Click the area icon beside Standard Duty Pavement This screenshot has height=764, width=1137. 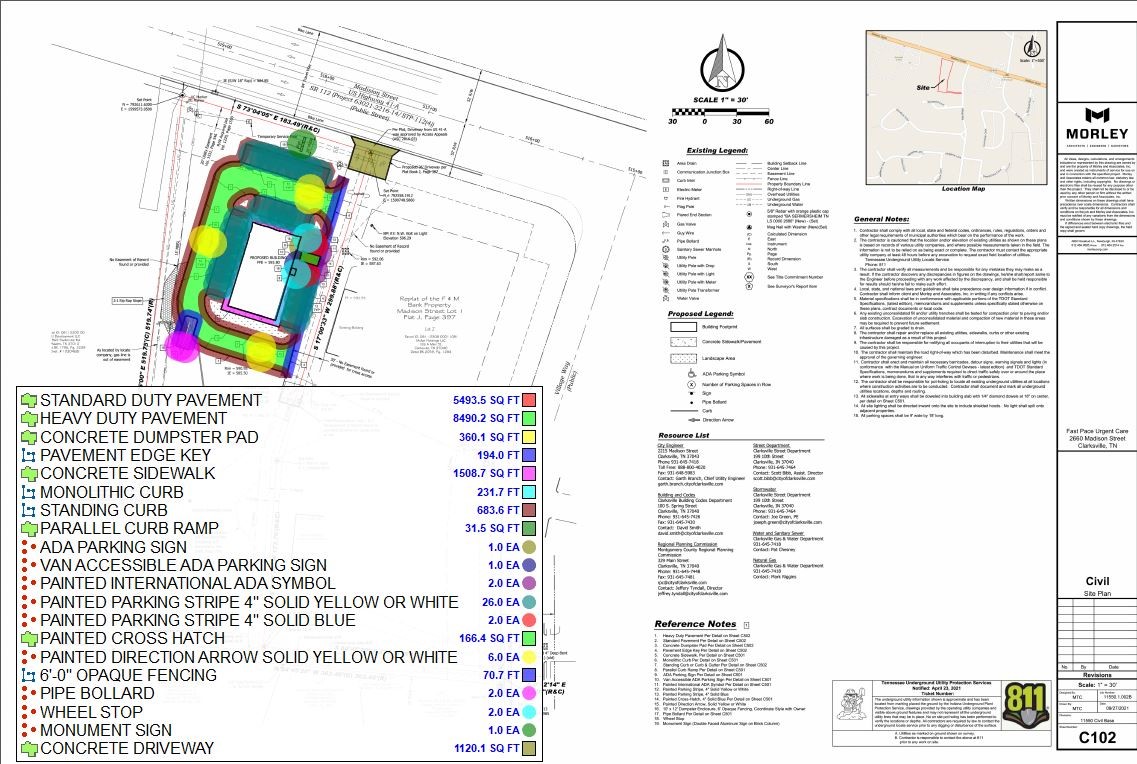pos(28,400)
